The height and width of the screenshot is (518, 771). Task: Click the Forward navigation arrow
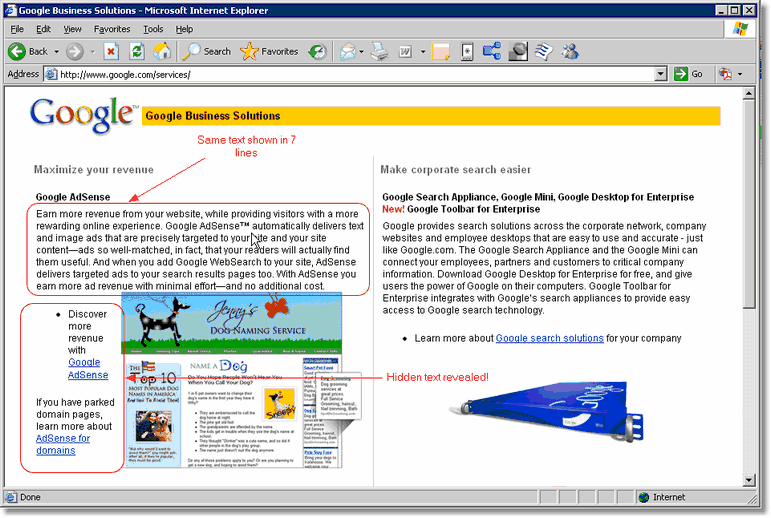pyautogui.click(x=75, y=51)
